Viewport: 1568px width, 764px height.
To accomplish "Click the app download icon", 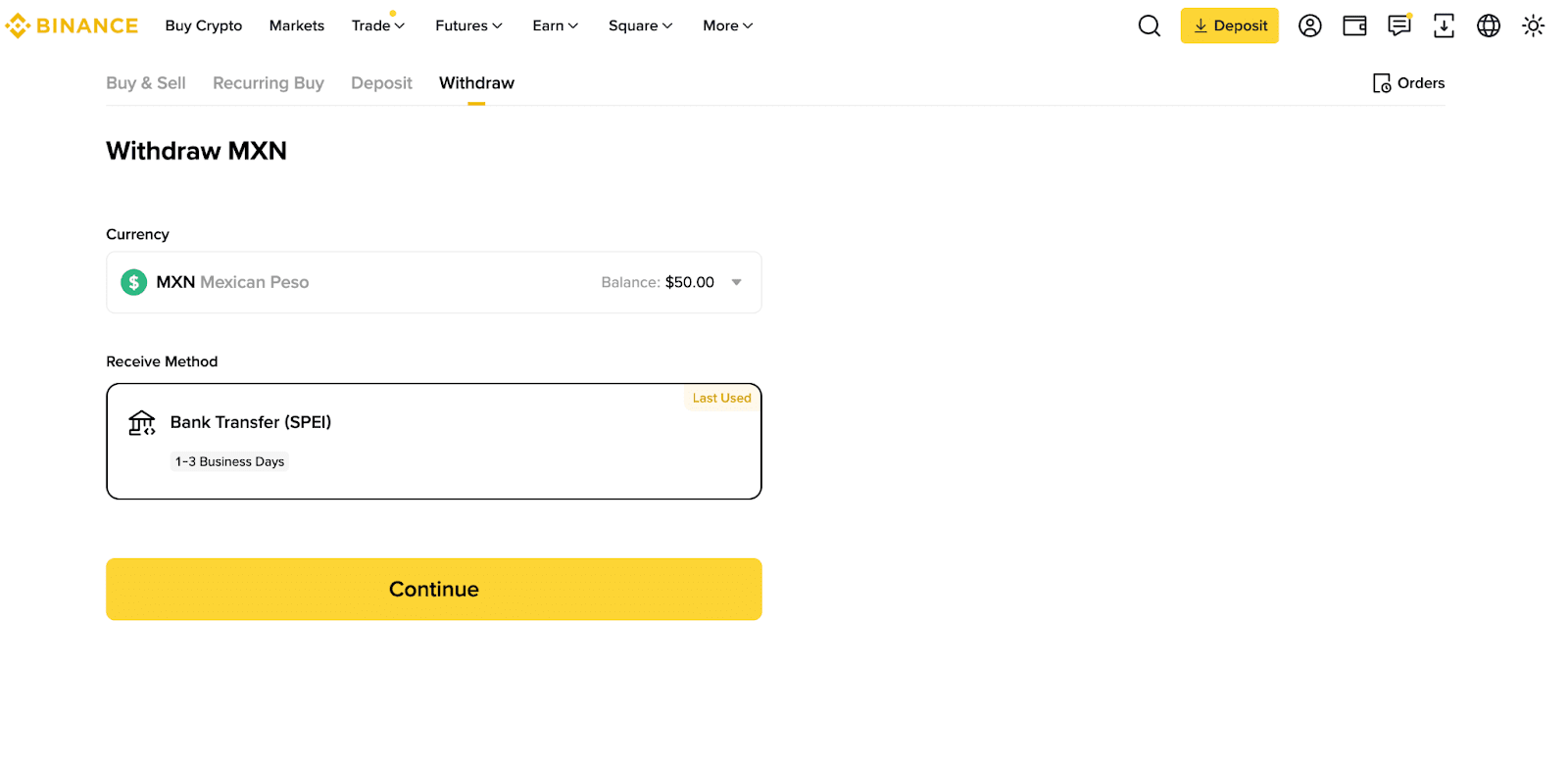I will coord(1444,25).
